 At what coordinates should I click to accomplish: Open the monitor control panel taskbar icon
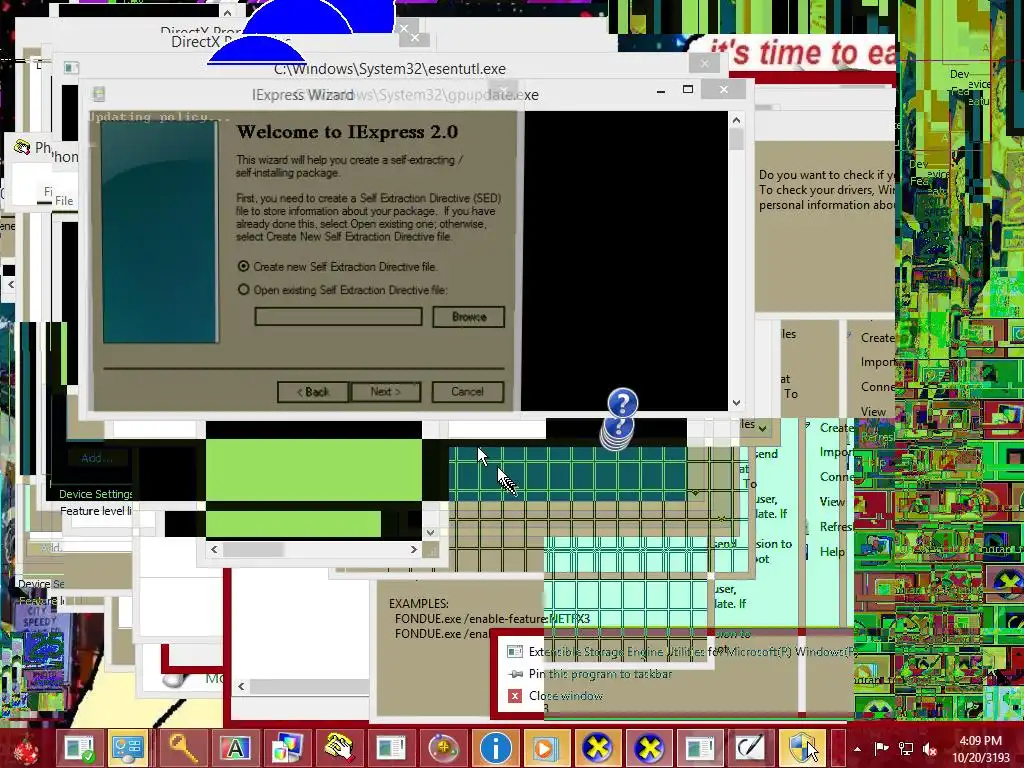click(x=129, y=748)
